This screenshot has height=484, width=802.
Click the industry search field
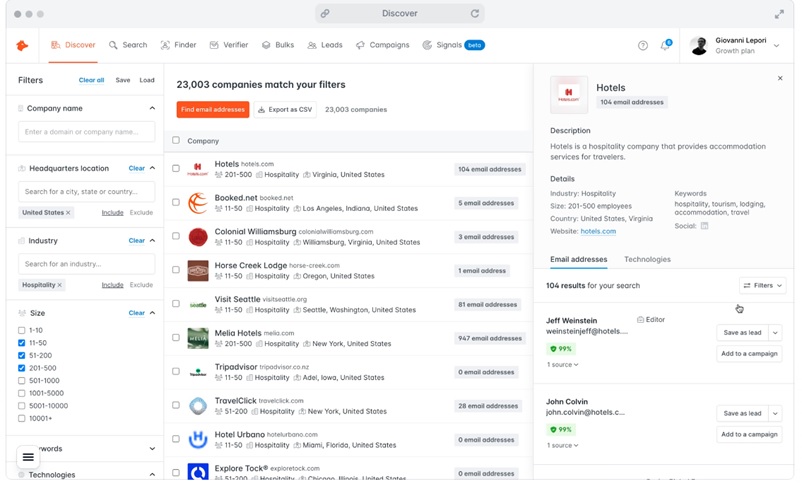tap(86, 264)
